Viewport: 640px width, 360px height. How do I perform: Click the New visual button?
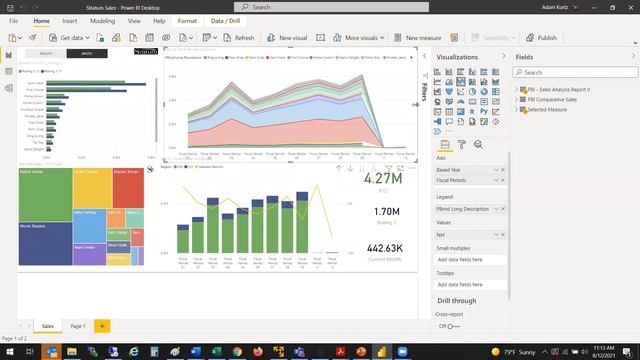287,38
